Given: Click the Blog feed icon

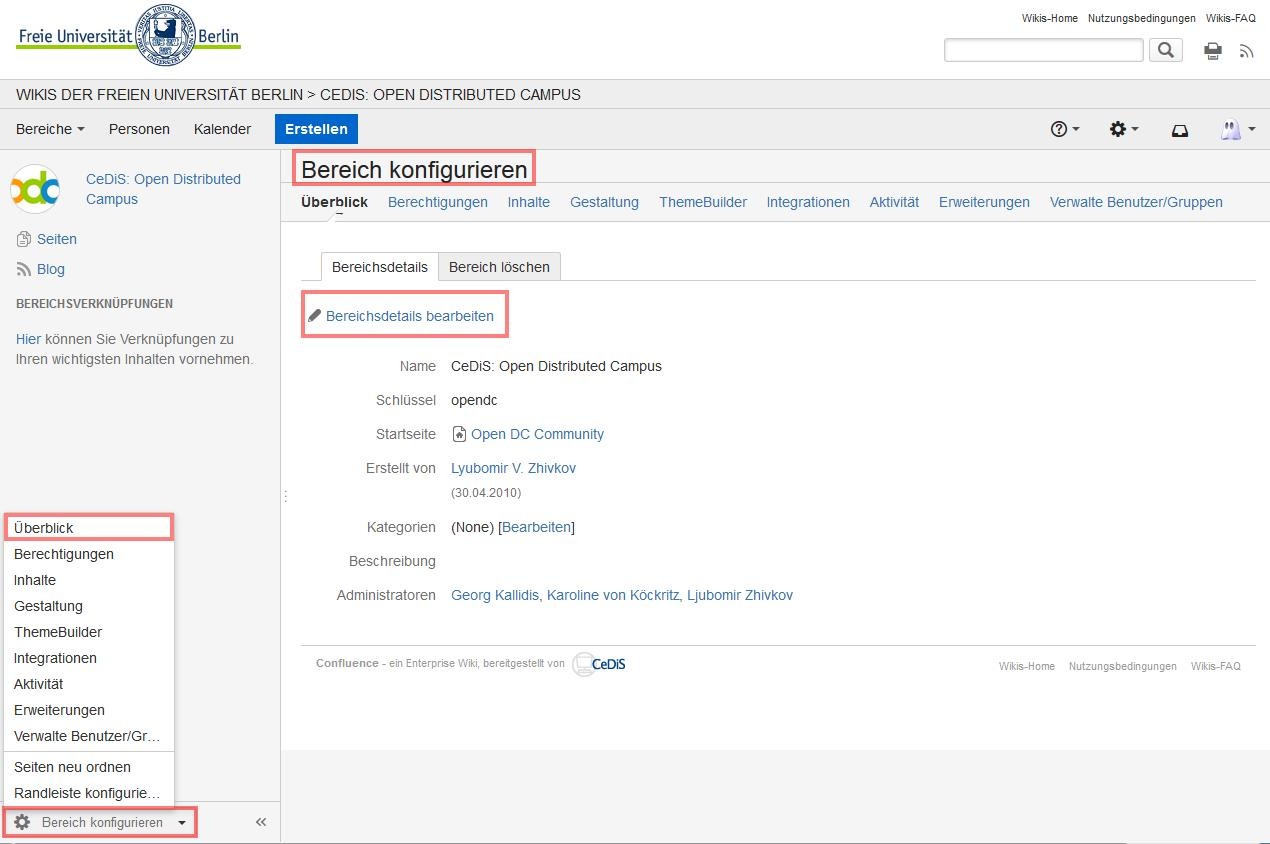Looking at the screenshot, I should (x=24, y=269).
